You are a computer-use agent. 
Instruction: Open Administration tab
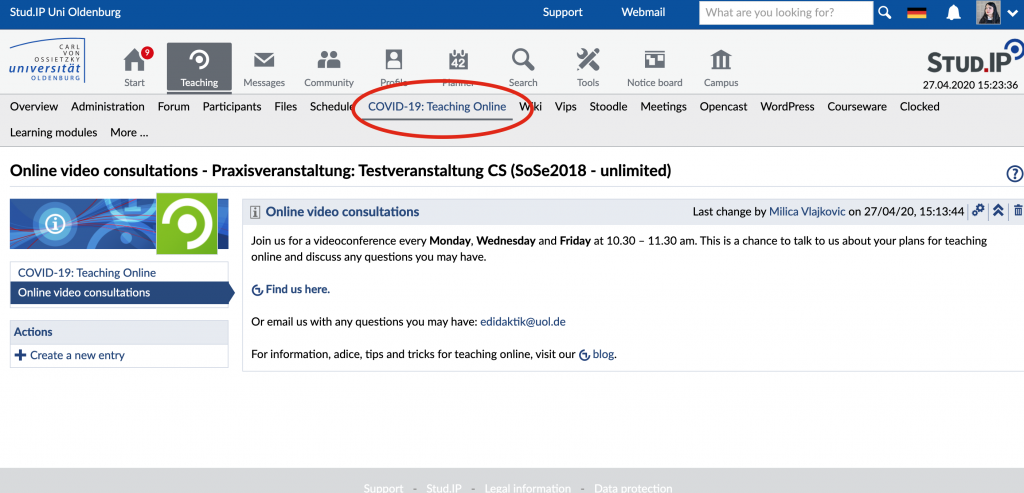(108, 106)
